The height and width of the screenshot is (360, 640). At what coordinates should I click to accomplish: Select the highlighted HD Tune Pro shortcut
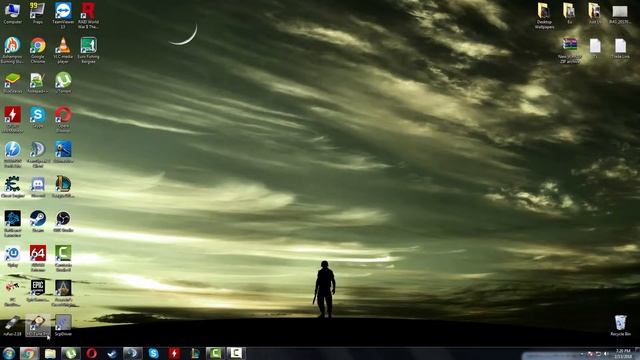(x=38, y=325)
